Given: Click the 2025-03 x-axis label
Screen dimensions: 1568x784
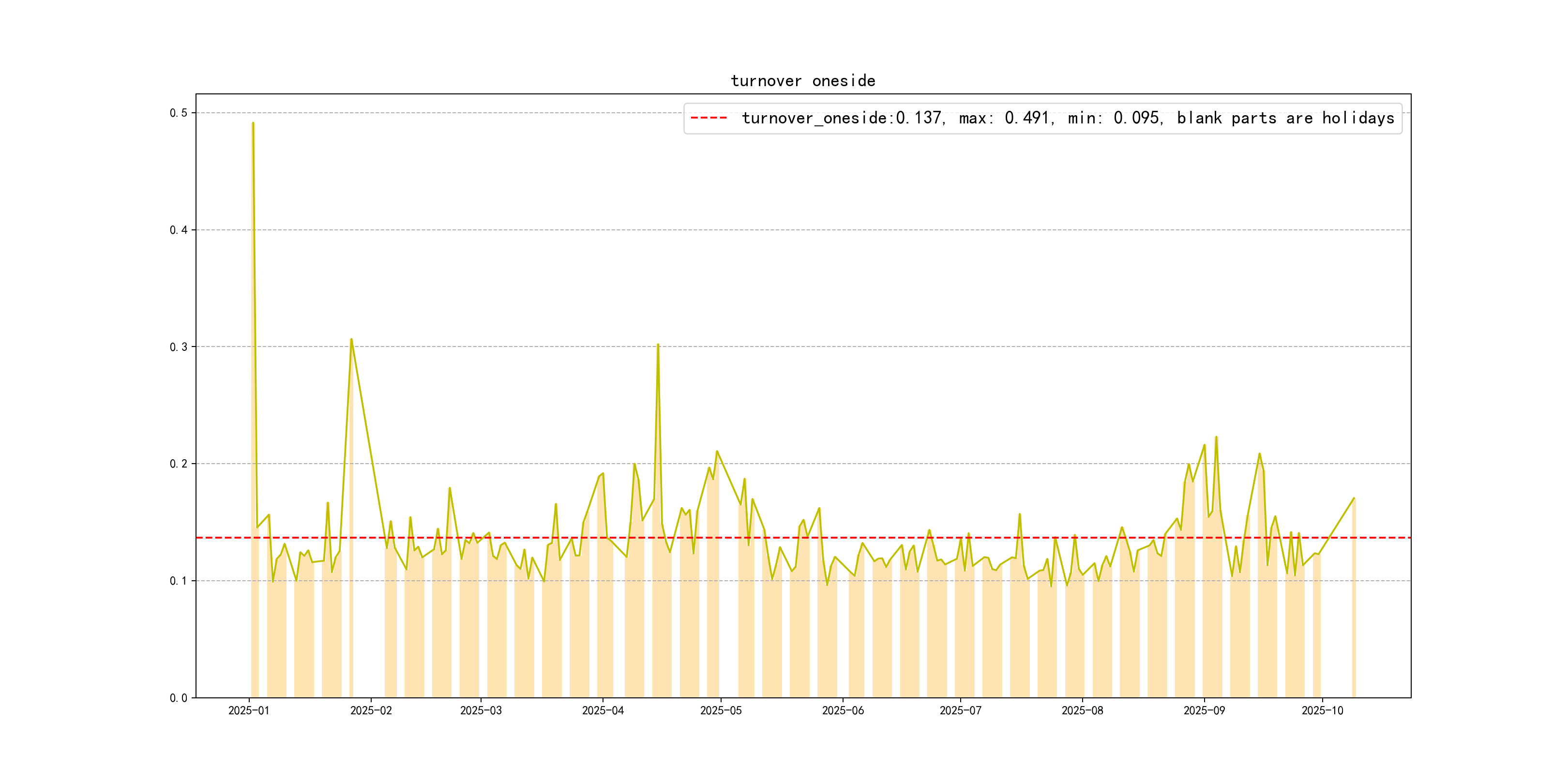Looking at the screenshot, I should pos(481,710).
